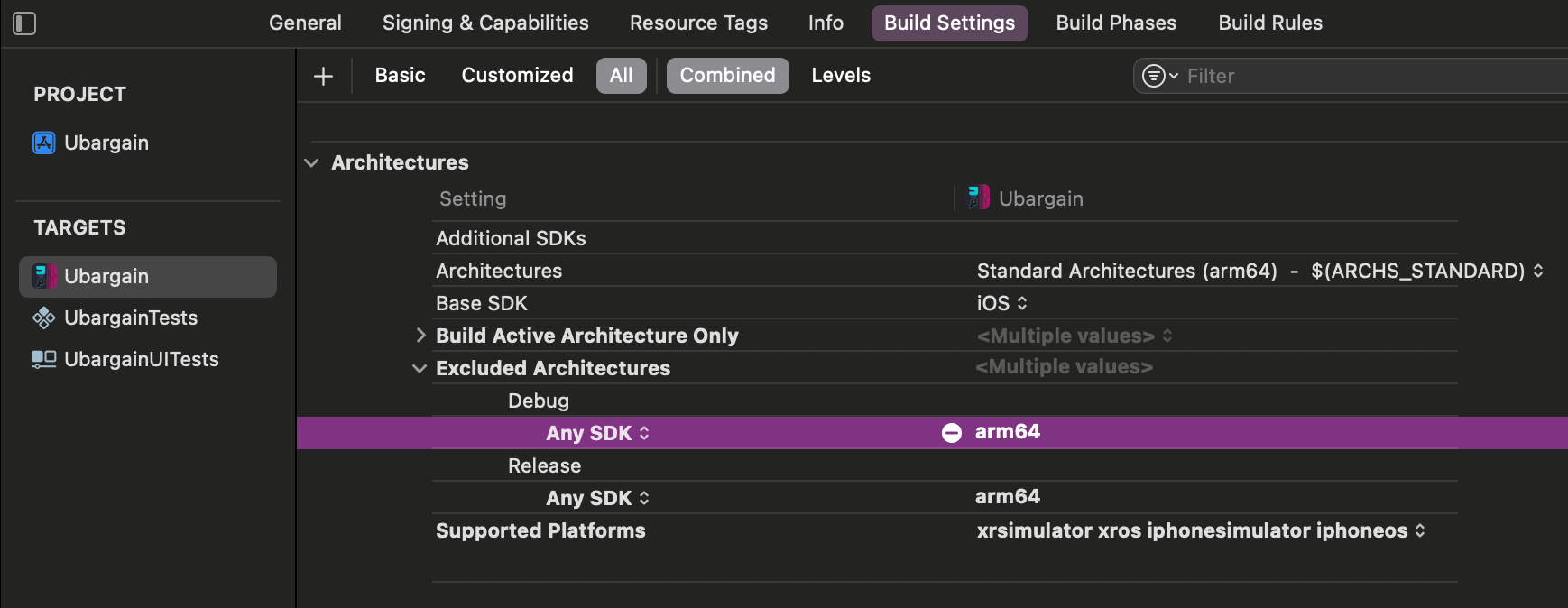Collapse Excluded Architectures row
The width and height of the screenshot is (1568, 608).
pyautogui.click(x=420, y=368)
